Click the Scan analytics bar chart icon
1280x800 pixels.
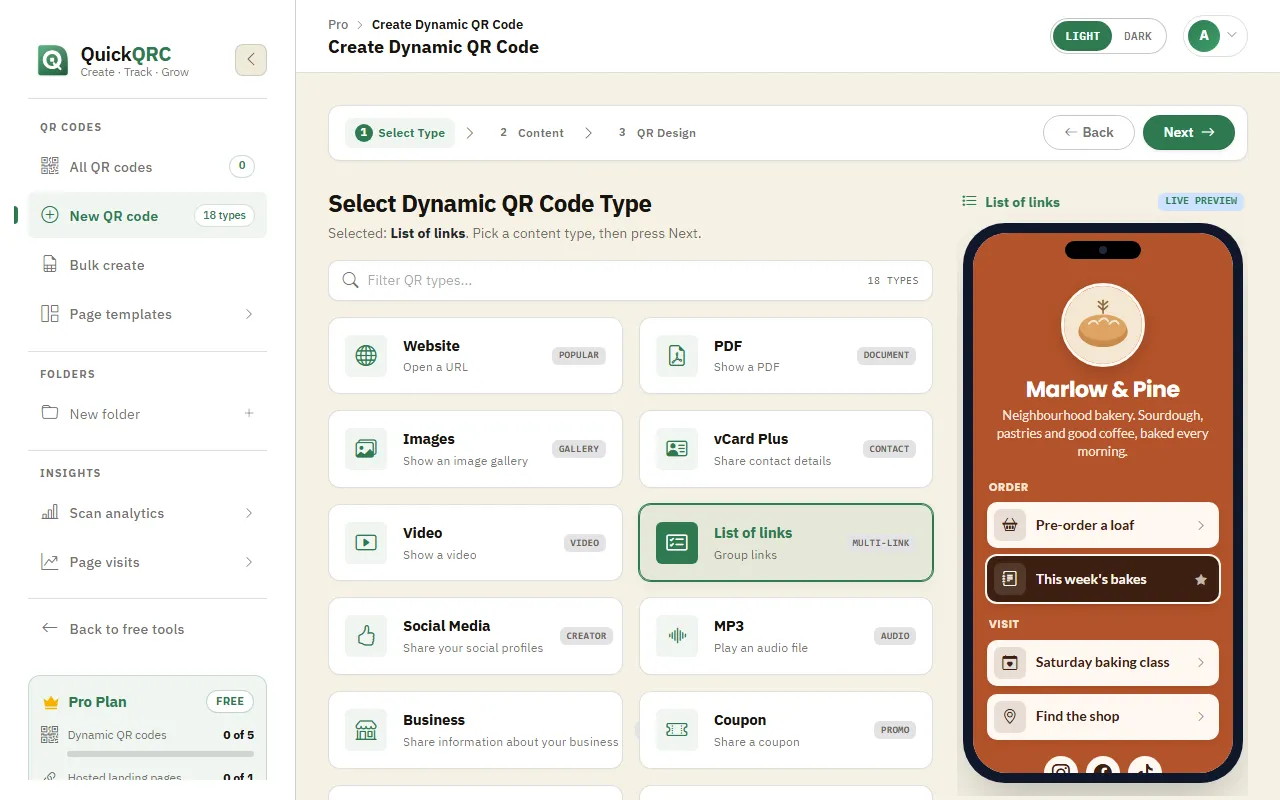click(49, 513)
